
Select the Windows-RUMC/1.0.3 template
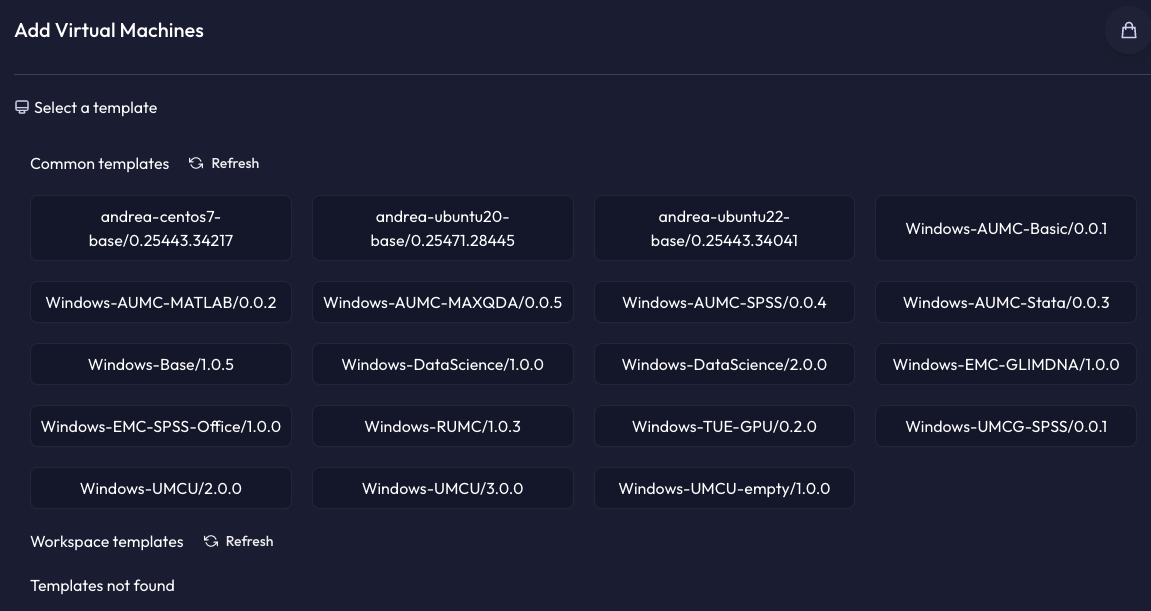pos(443,426)
